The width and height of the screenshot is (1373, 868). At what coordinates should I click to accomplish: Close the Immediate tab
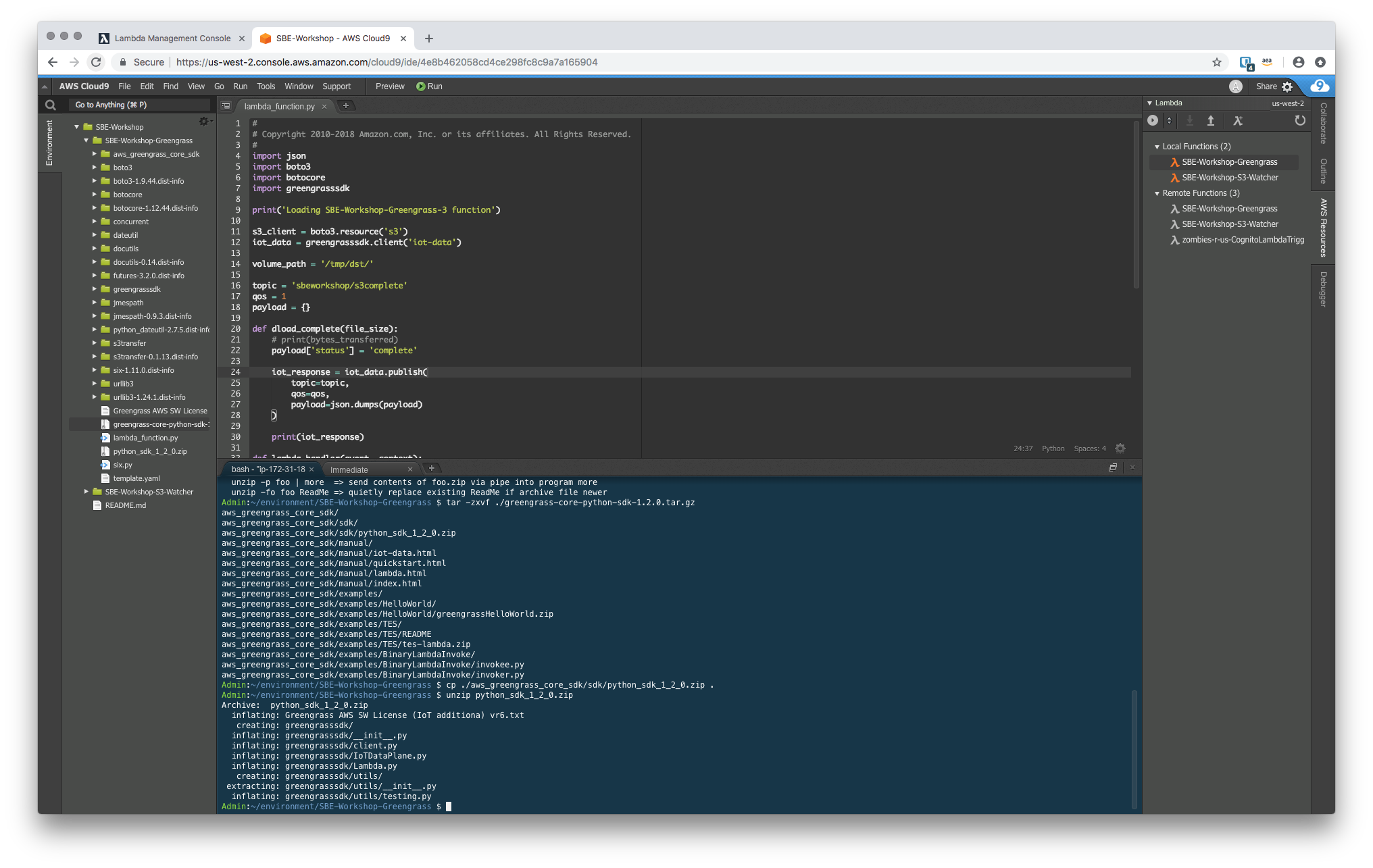click(410, 469)
